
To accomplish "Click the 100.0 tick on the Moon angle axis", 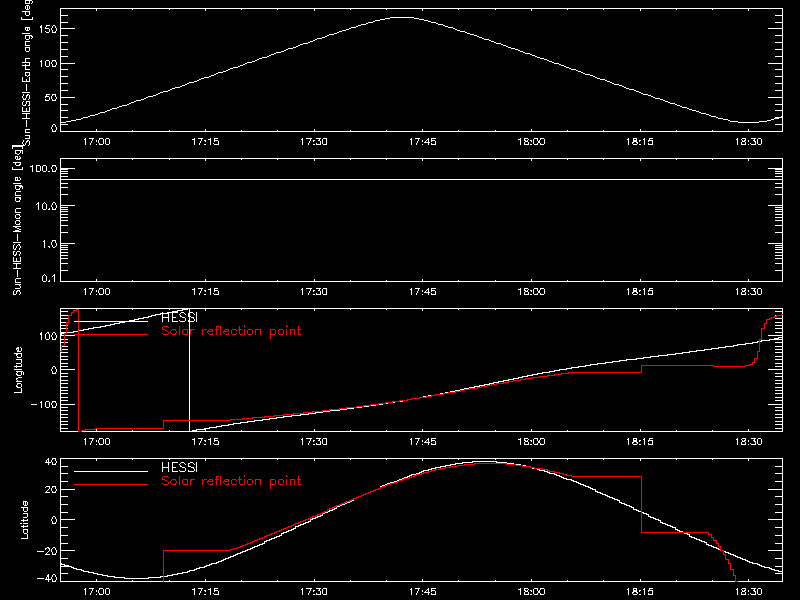I will pos(43,168).
